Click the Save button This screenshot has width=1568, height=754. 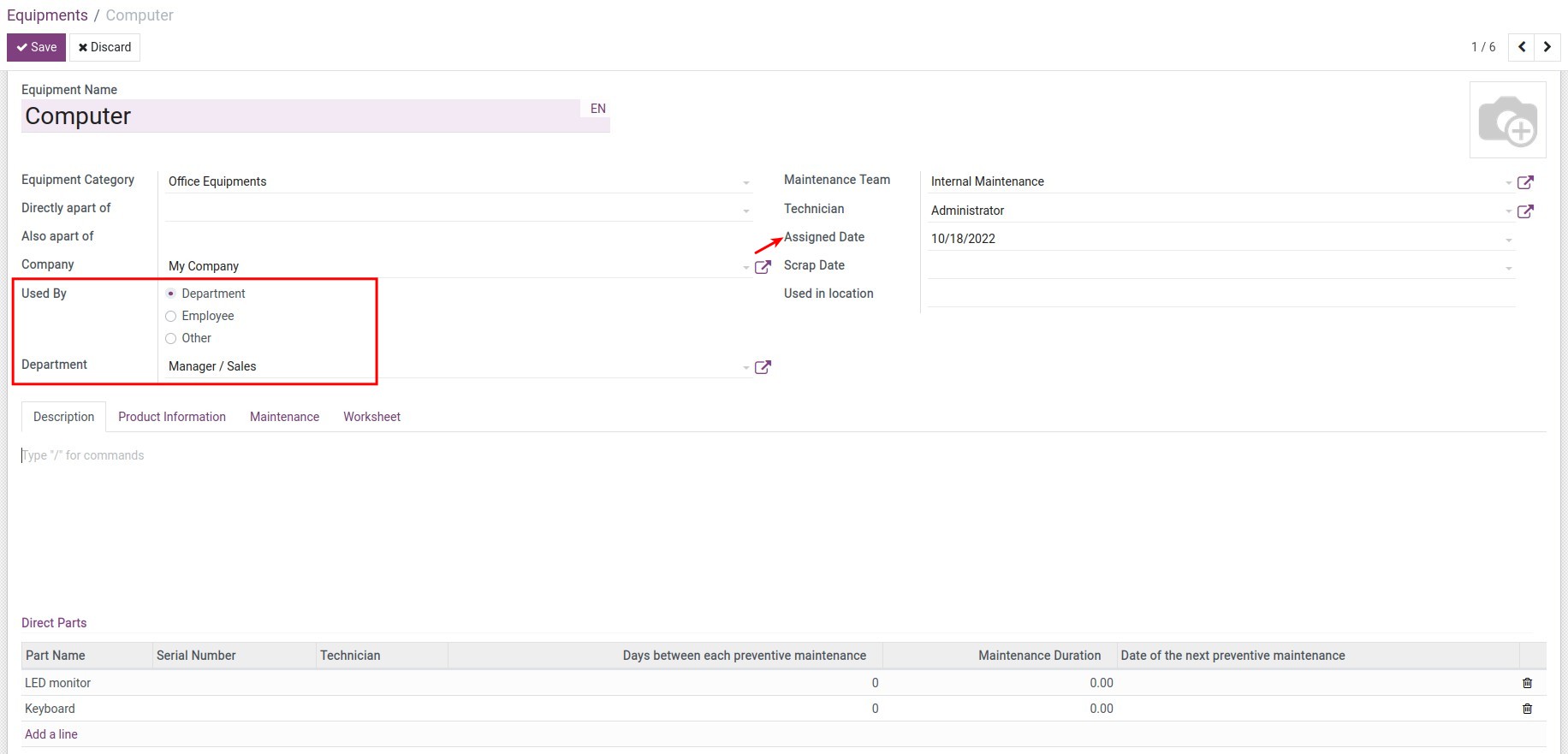tap(36, 47)
